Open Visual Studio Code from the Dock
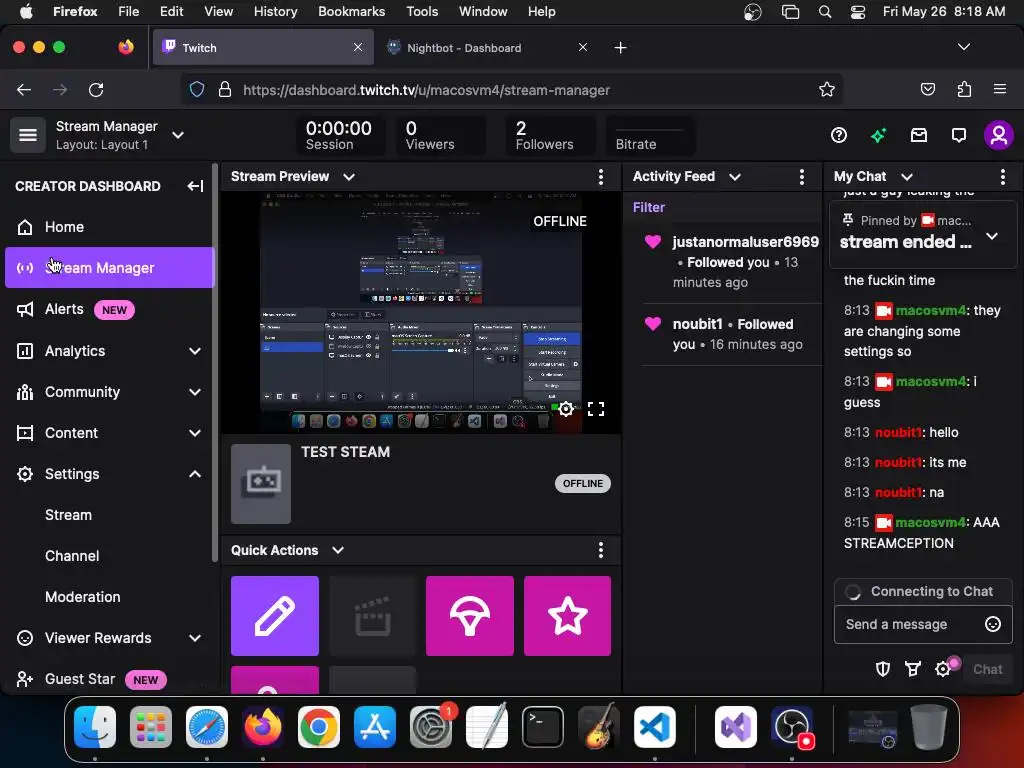 [x=655, y=726]
